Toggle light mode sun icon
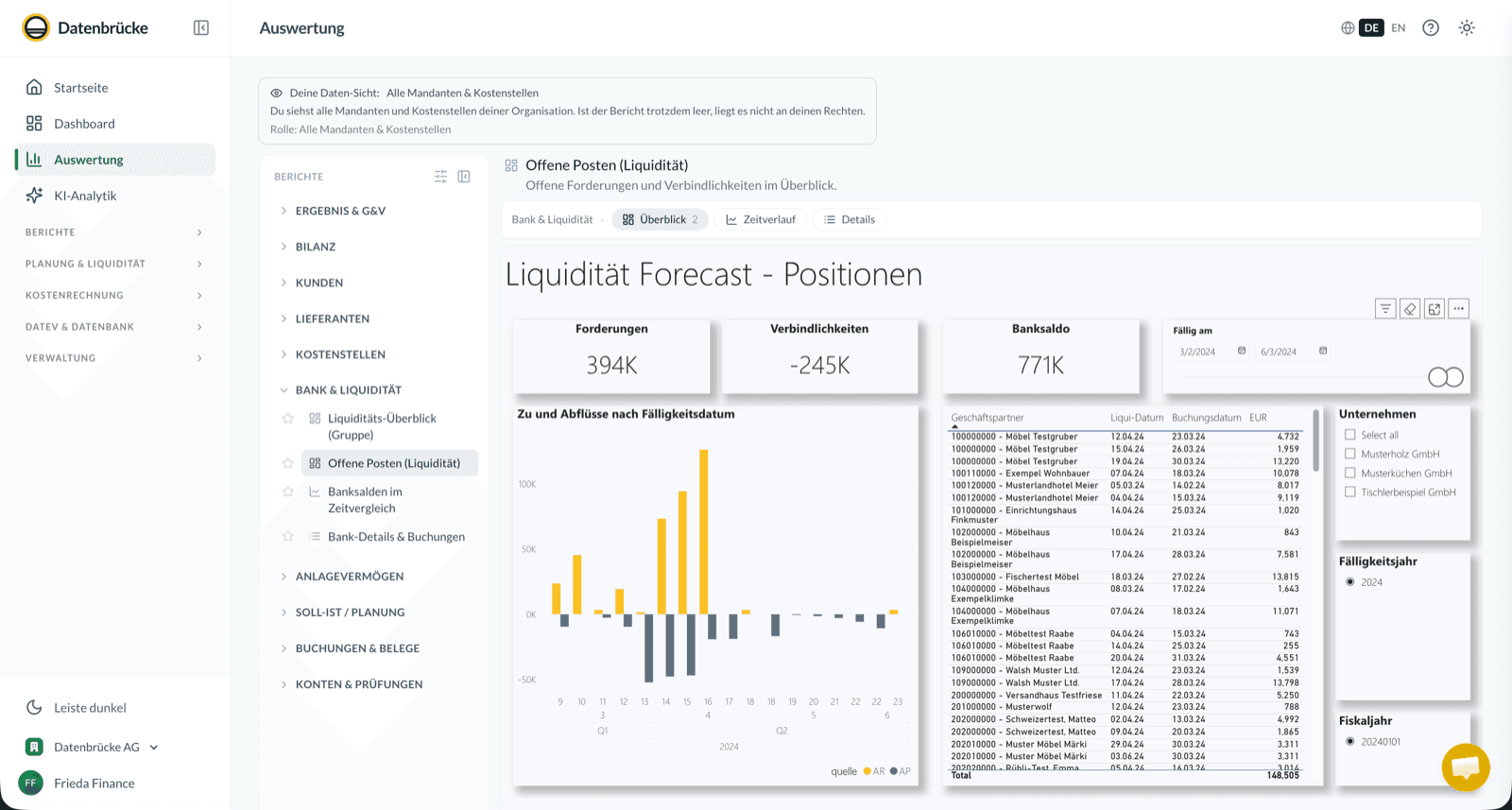The width and height of the screenshot is (1512, 810). click(x=1467, y=28)
